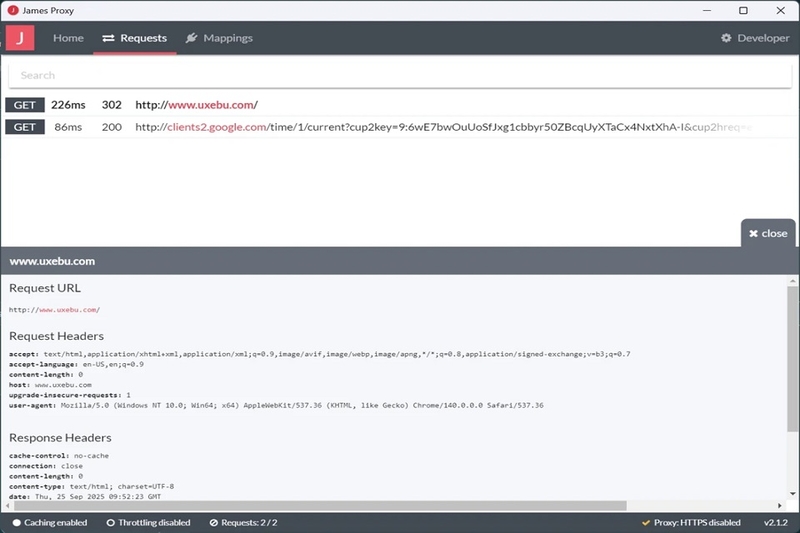Open the Requests tab
Image resolution: width=800 pixels, height=533 pixels.
[x=135, y=38]
